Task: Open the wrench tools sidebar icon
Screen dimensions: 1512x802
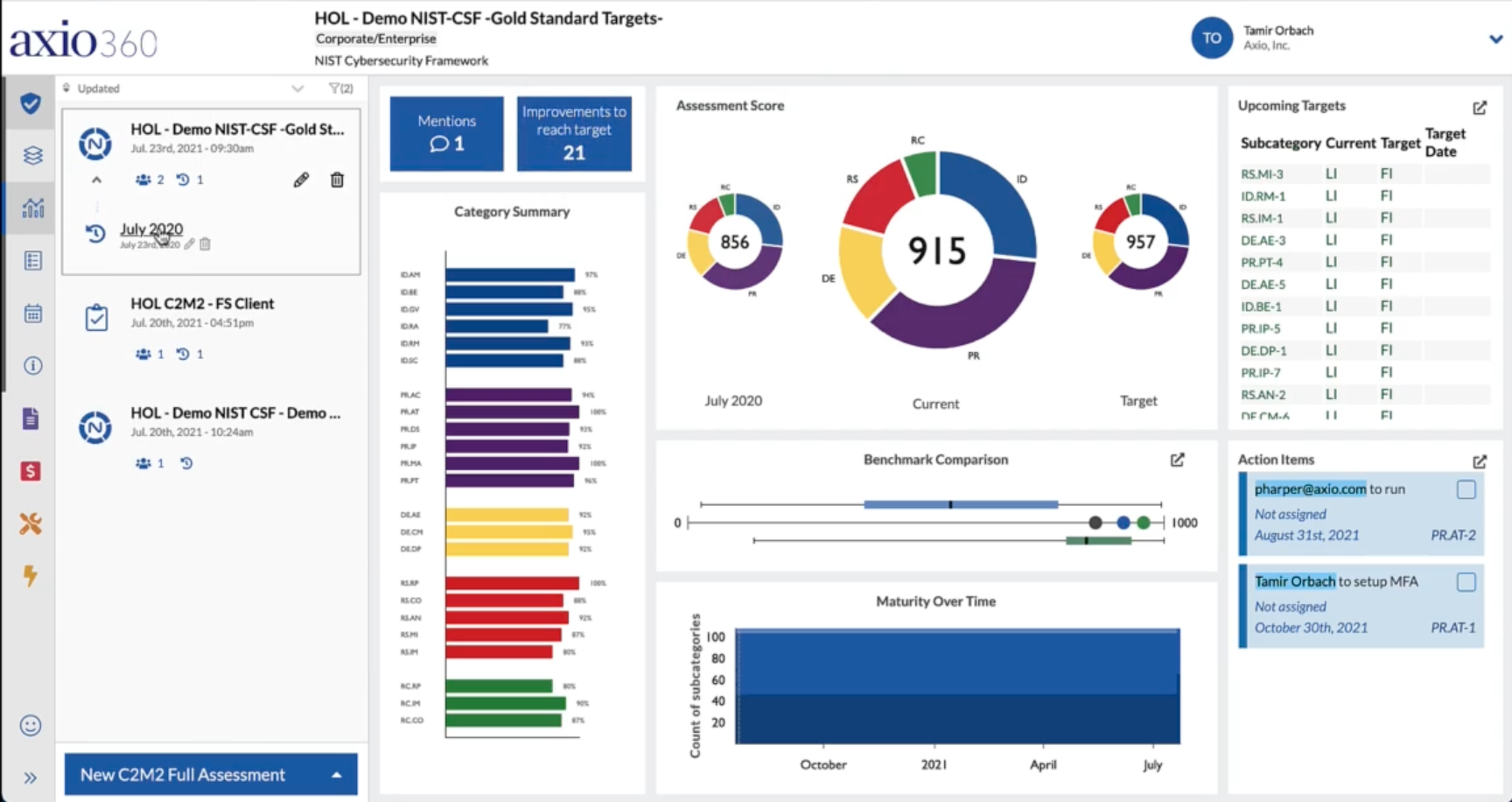Action: 31,524
